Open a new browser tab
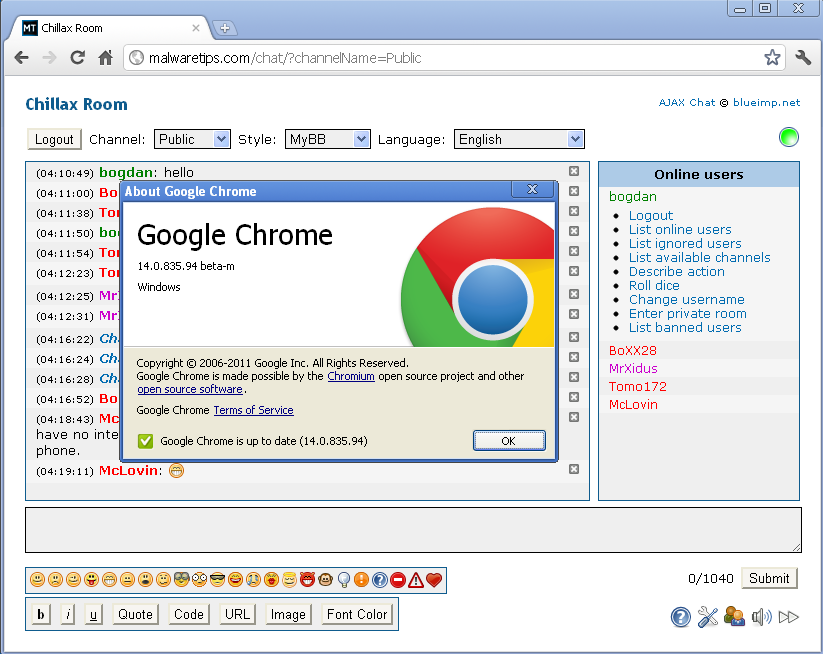The image size is (823, 654). pos(225,28)
